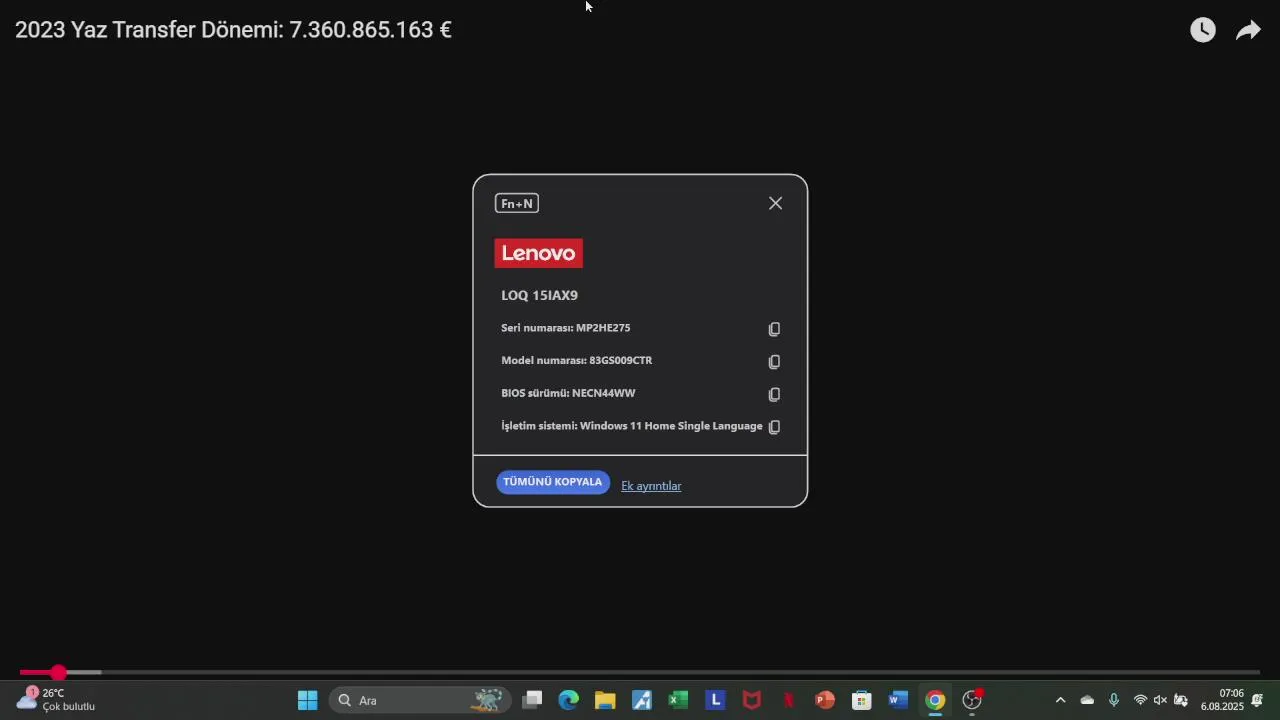The height and width of the screenshot is (720, 1280).
Task: Click the Lenovo logo
Action: (538, 253)
